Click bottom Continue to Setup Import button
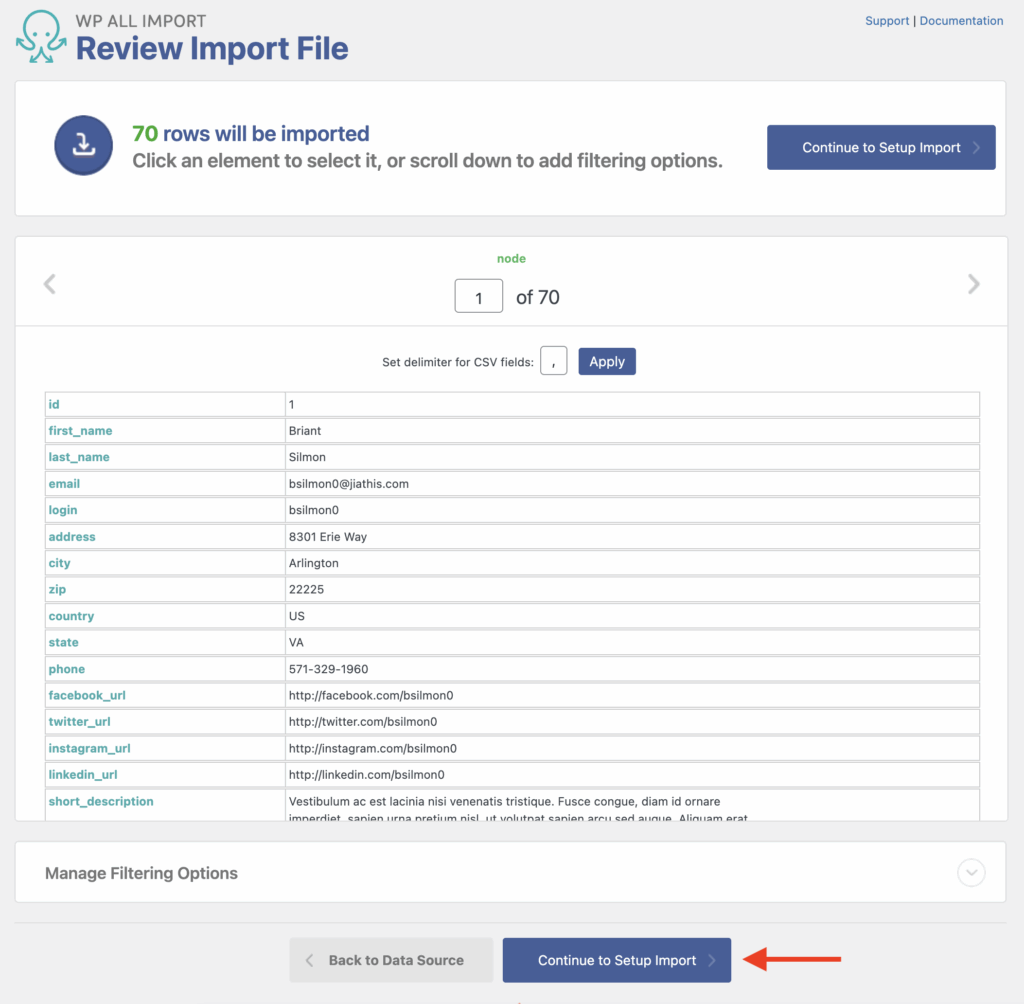The width and height of the screenshot is (1024, 1004). click(x=616, y=960)
